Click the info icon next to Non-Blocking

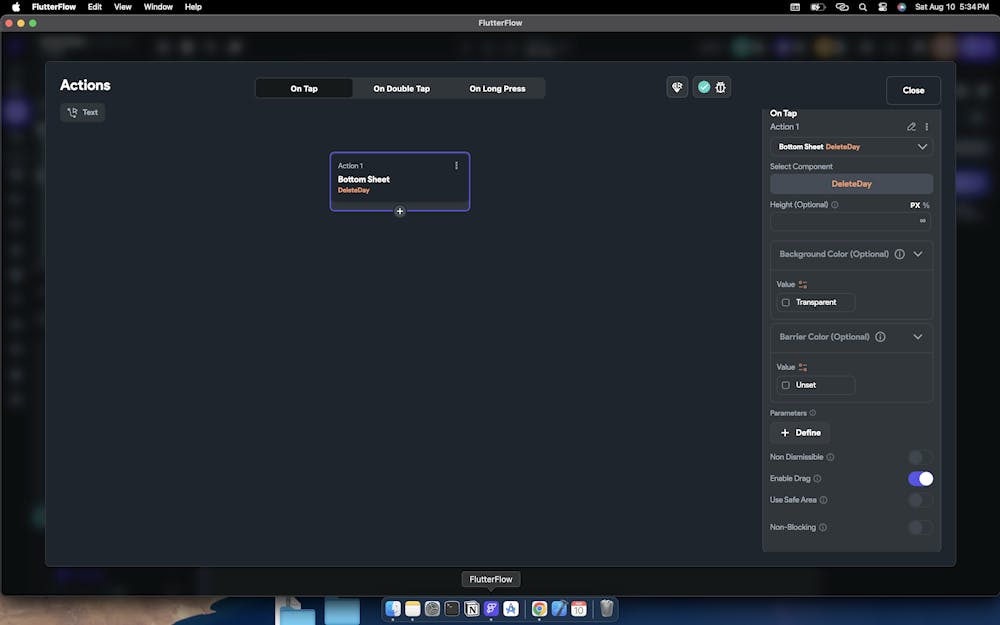click(823, 527)
